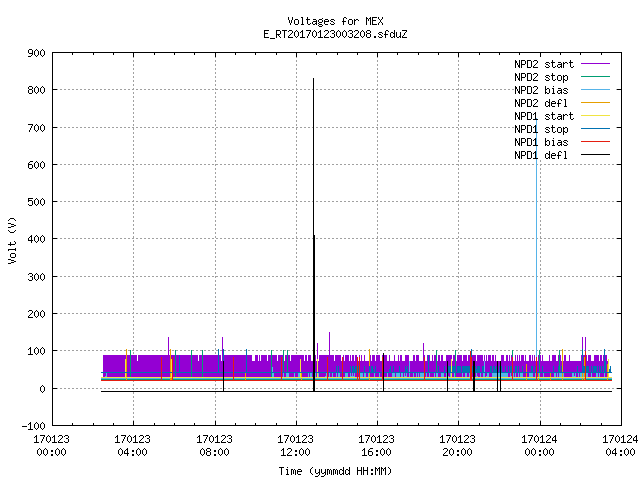Viewport: 640px width, 480px height.
Task: Click the 200 y-axis tick label
Action: click(36, 314)
